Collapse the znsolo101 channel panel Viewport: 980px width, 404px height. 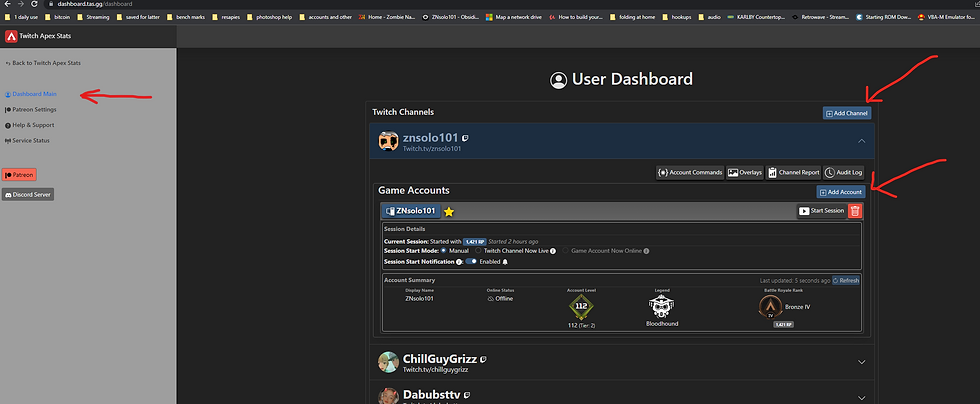pos(862,141)
